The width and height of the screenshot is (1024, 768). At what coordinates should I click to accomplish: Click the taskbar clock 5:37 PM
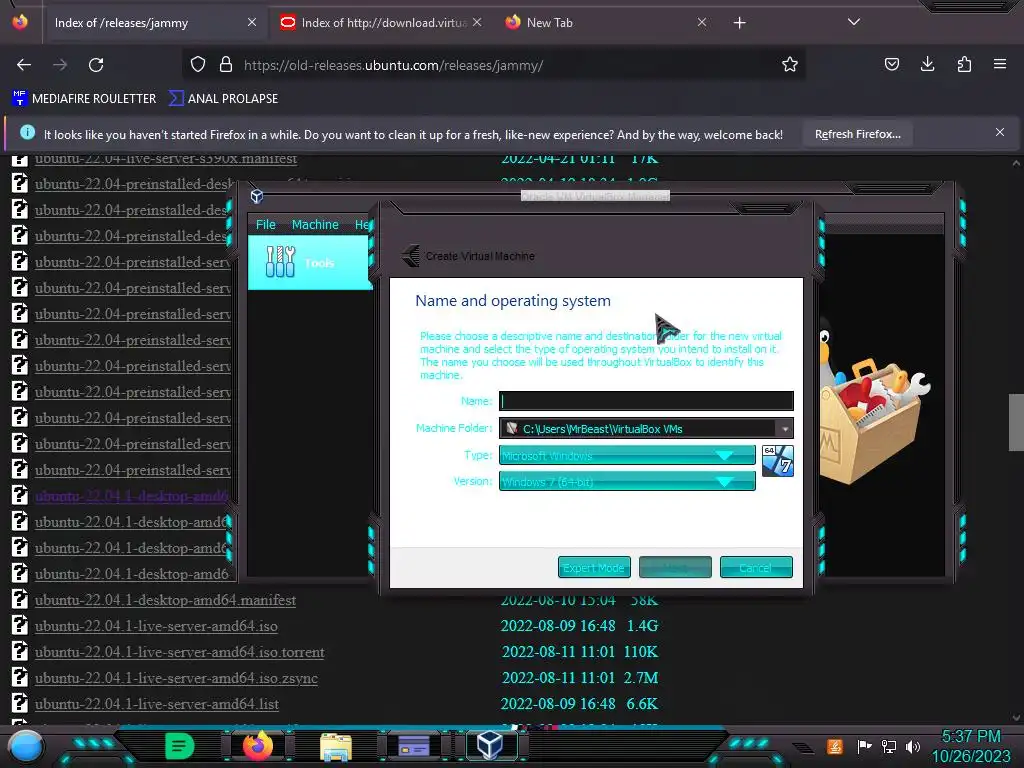pos(970,737)
